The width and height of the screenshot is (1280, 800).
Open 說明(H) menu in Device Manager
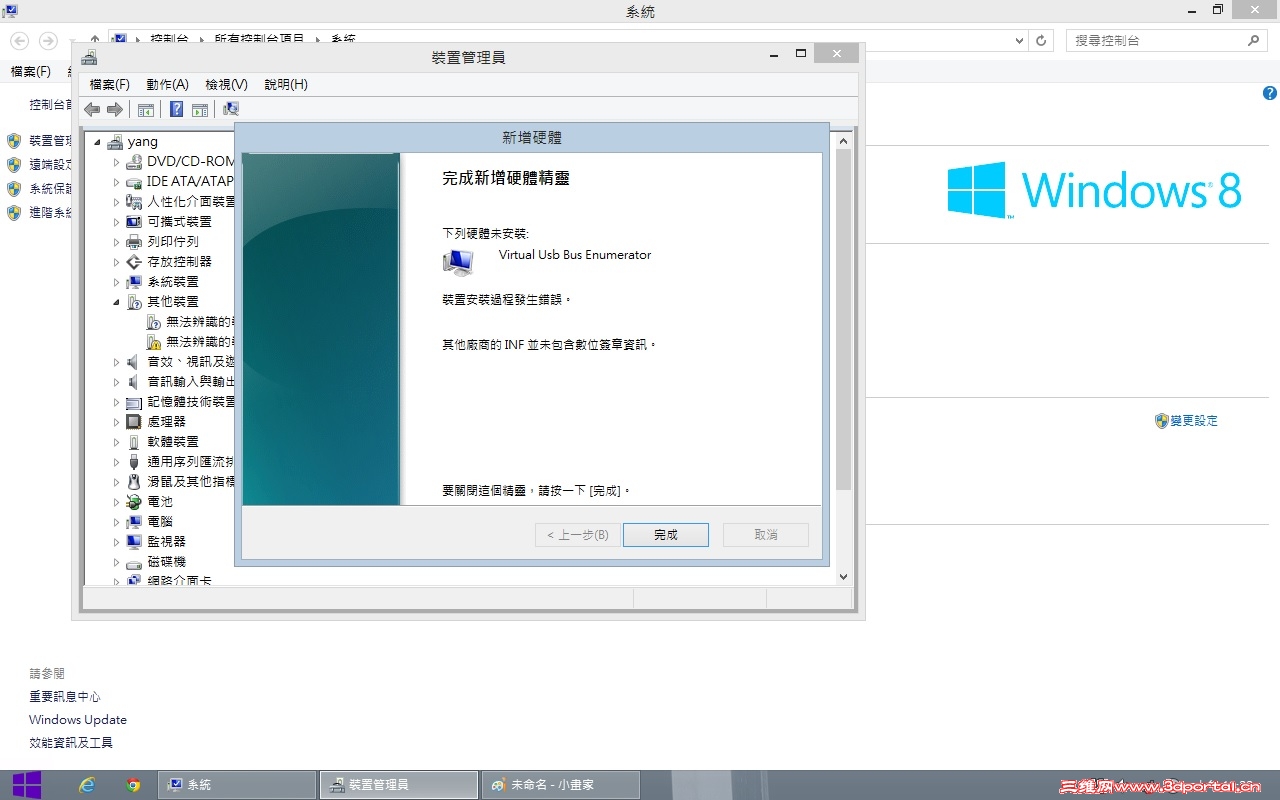pyautogui.click(x=286, y=85)
